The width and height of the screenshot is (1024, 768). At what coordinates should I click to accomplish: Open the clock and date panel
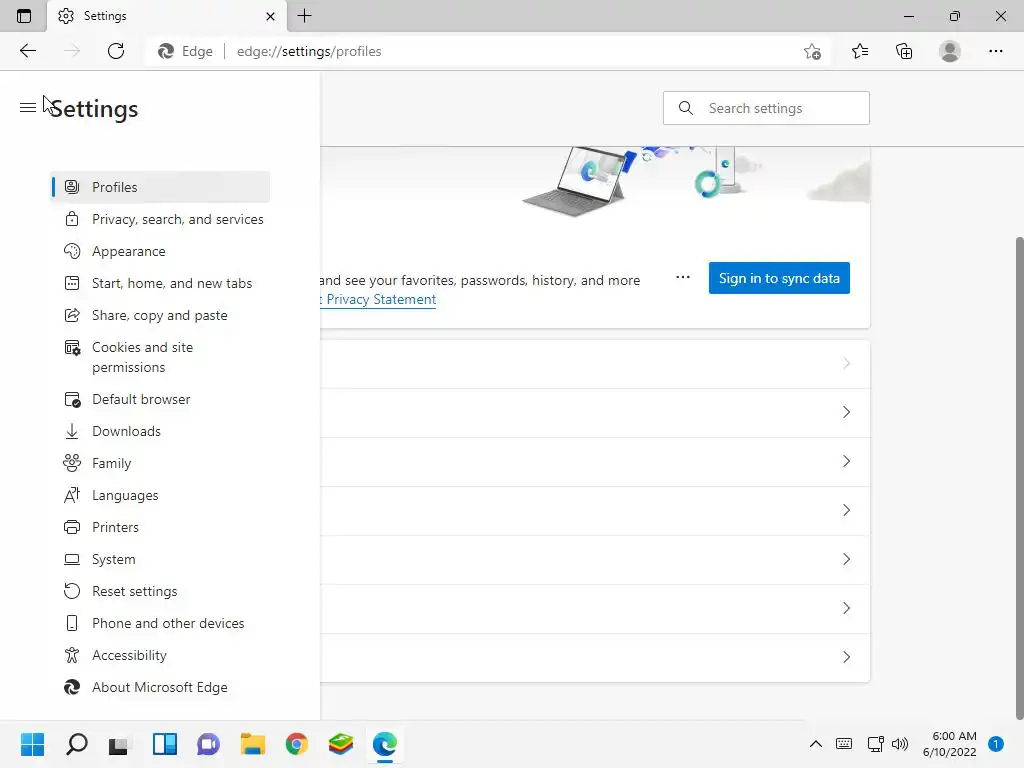coord(950,744)
